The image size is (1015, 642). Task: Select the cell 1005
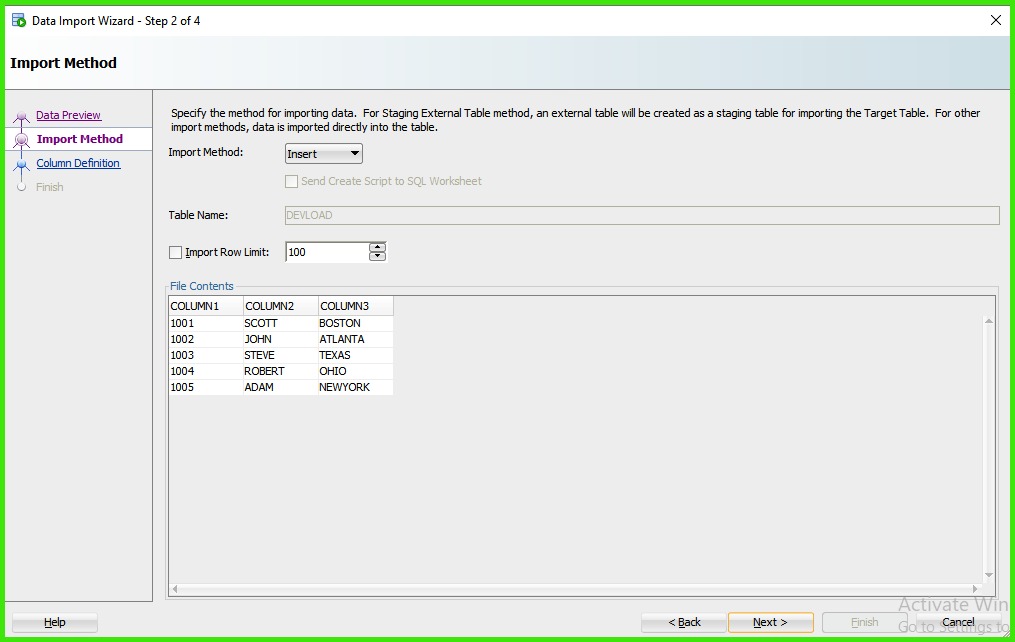tap(206, 387)
